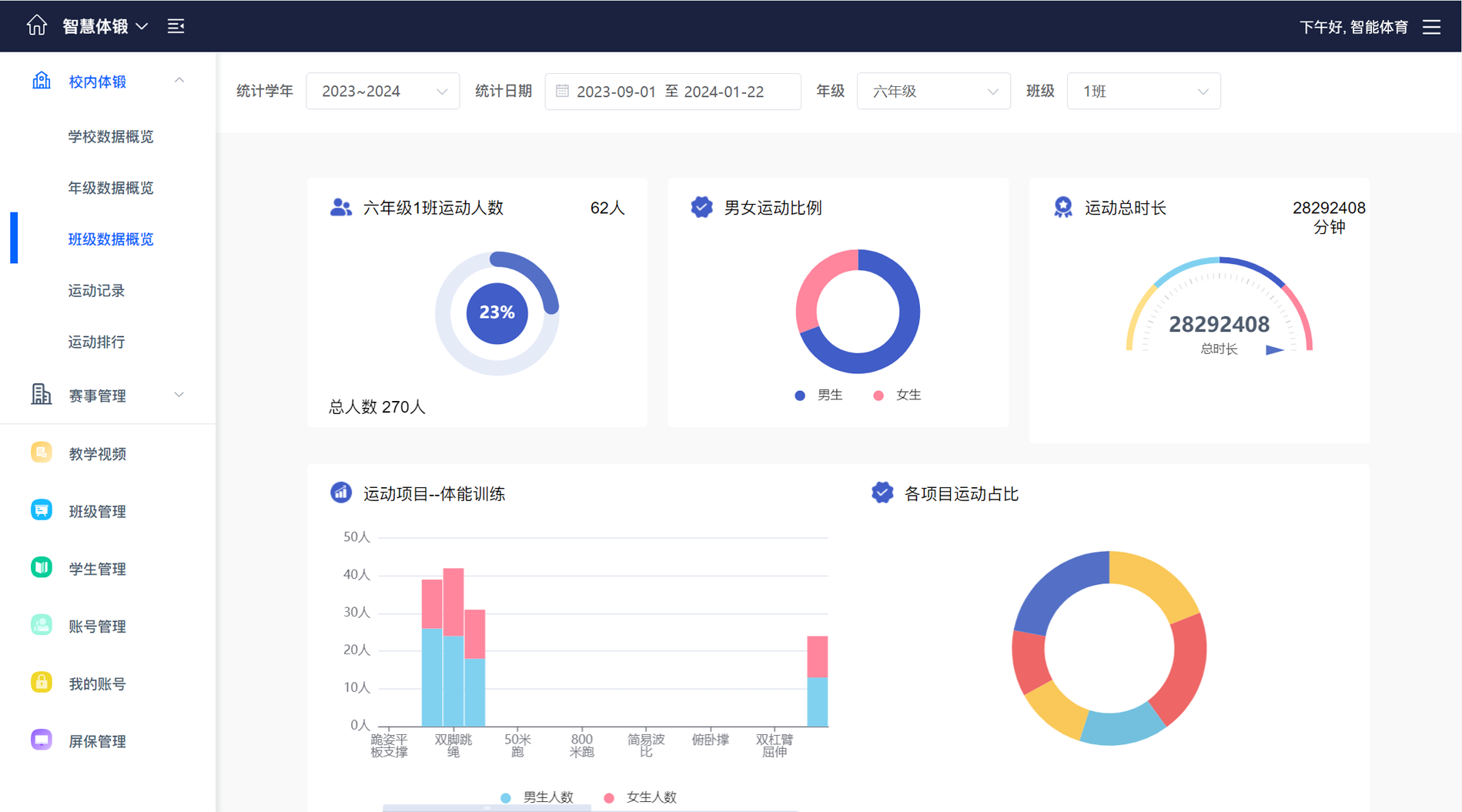Click the 屏保管理 purple screen icon
Viewport: 1462px width, 812px height.
[42, 740]
